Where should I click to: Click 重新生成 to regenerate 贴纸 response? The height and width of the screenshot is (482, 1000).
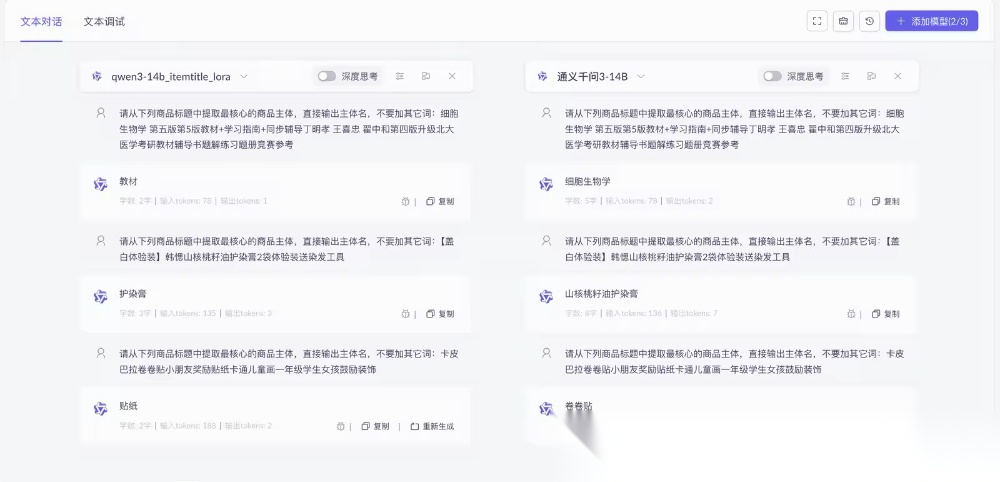[432, 427]
